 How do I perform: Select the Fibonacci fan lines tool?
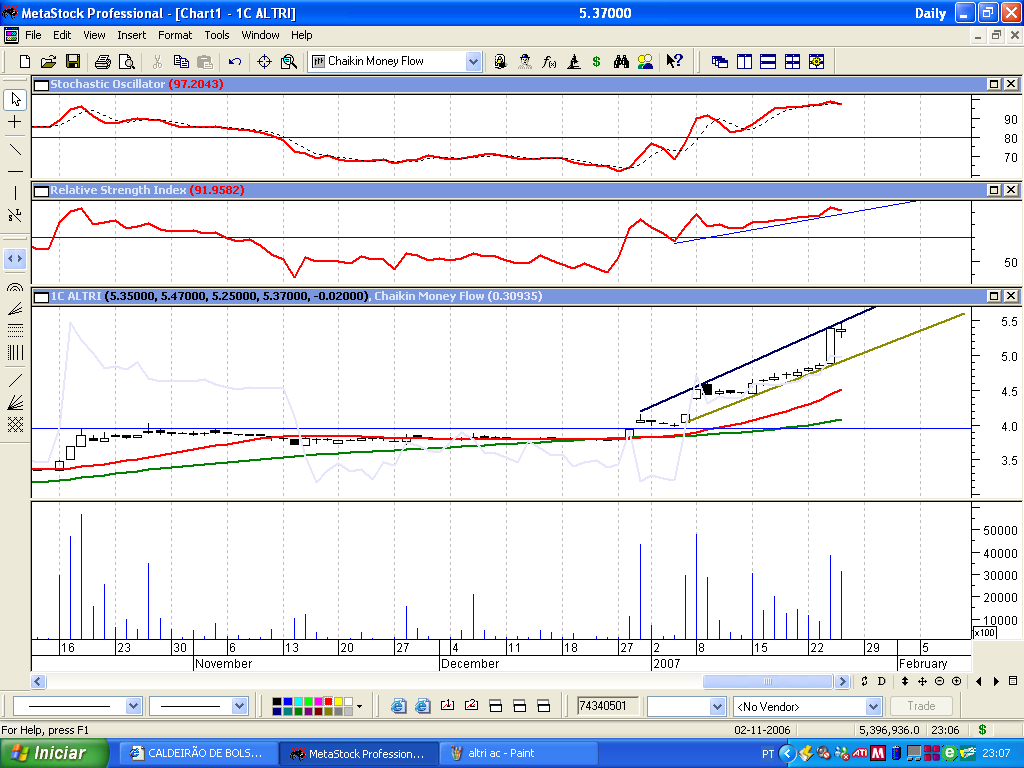(15, 309)
